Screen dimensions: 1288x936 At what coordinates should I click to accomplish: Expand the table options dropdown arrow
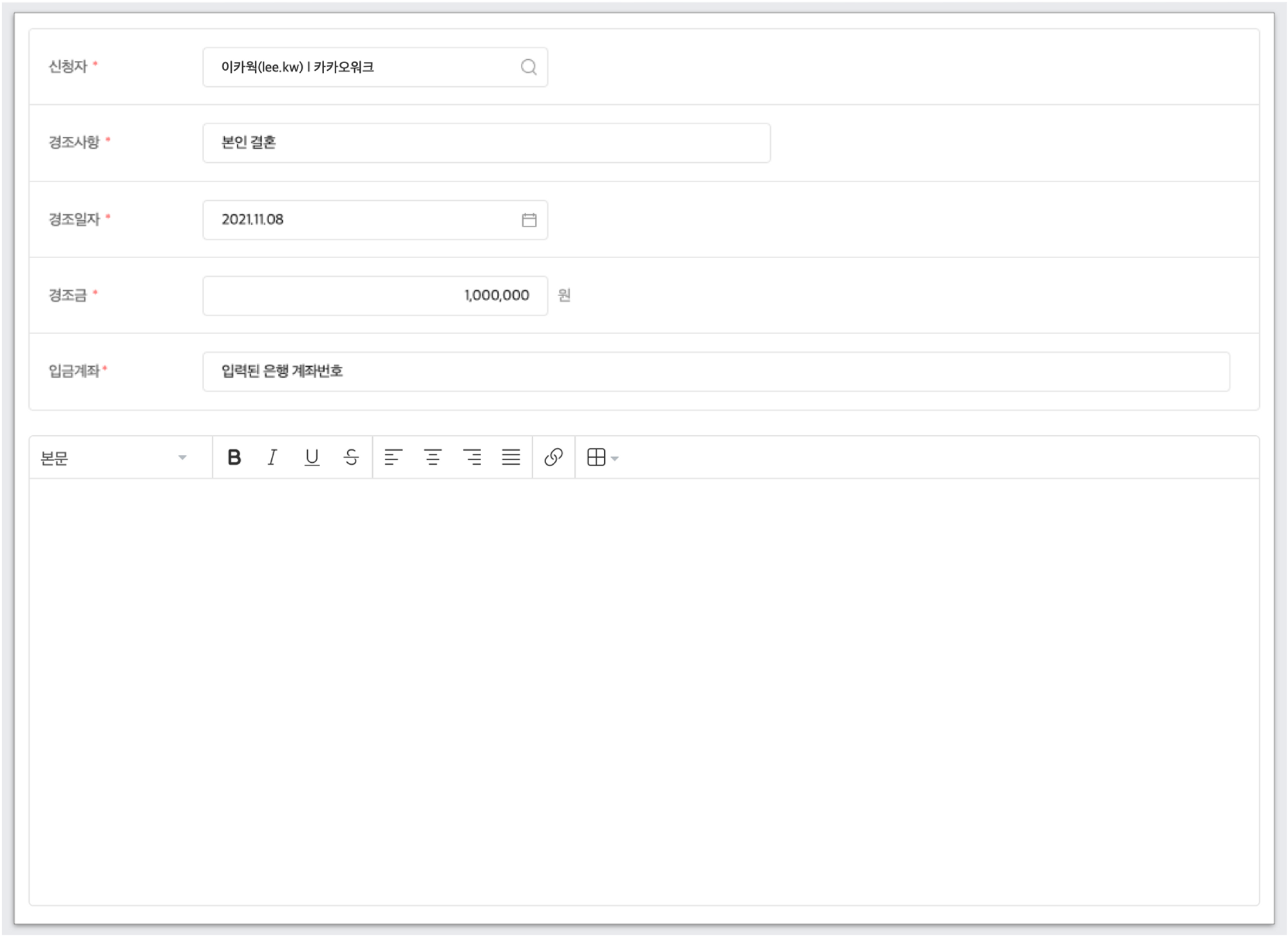tap(615, 458)
